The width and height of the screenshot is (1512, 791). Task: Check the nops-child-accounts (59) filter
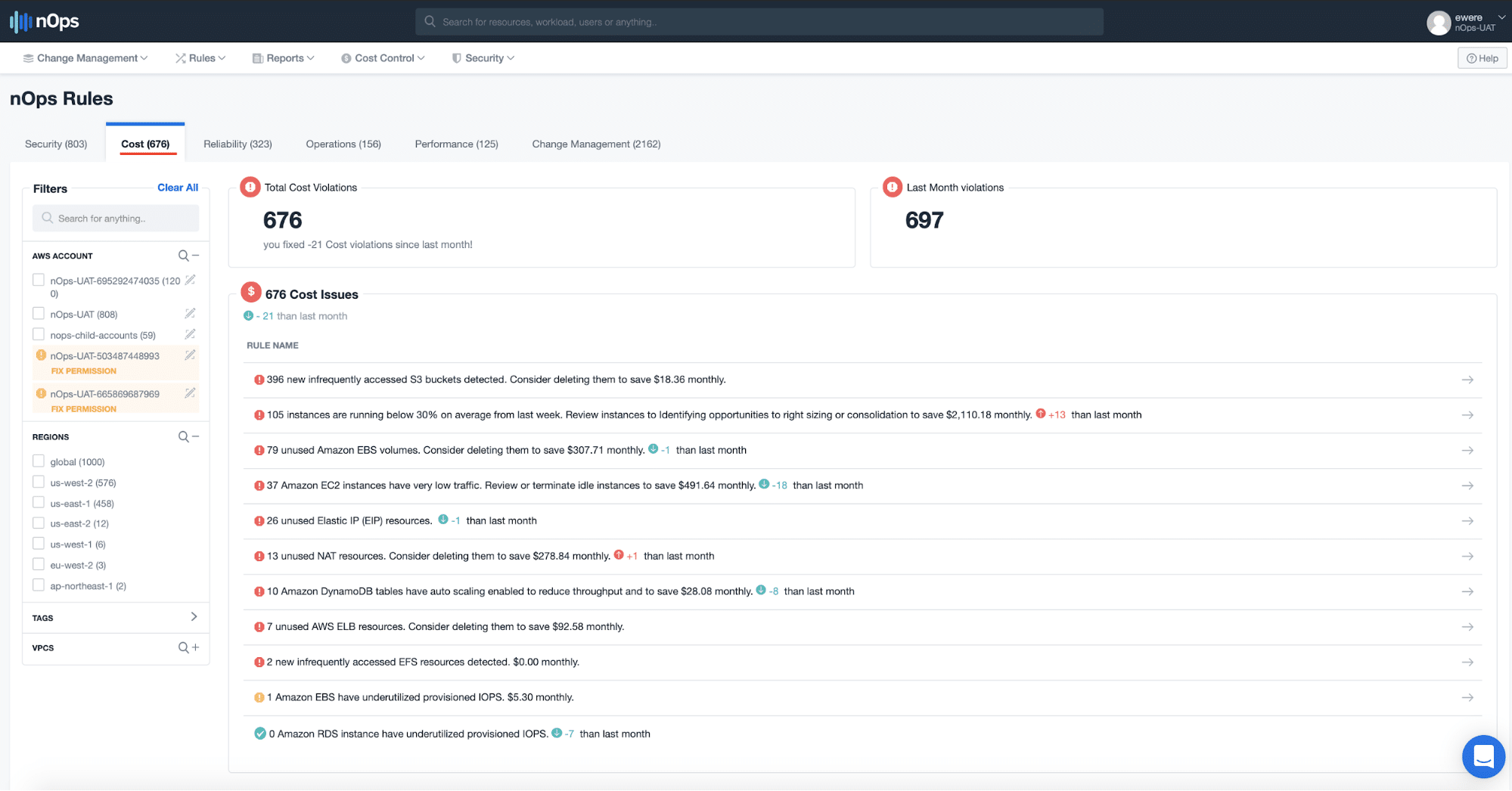coord(39,334)
